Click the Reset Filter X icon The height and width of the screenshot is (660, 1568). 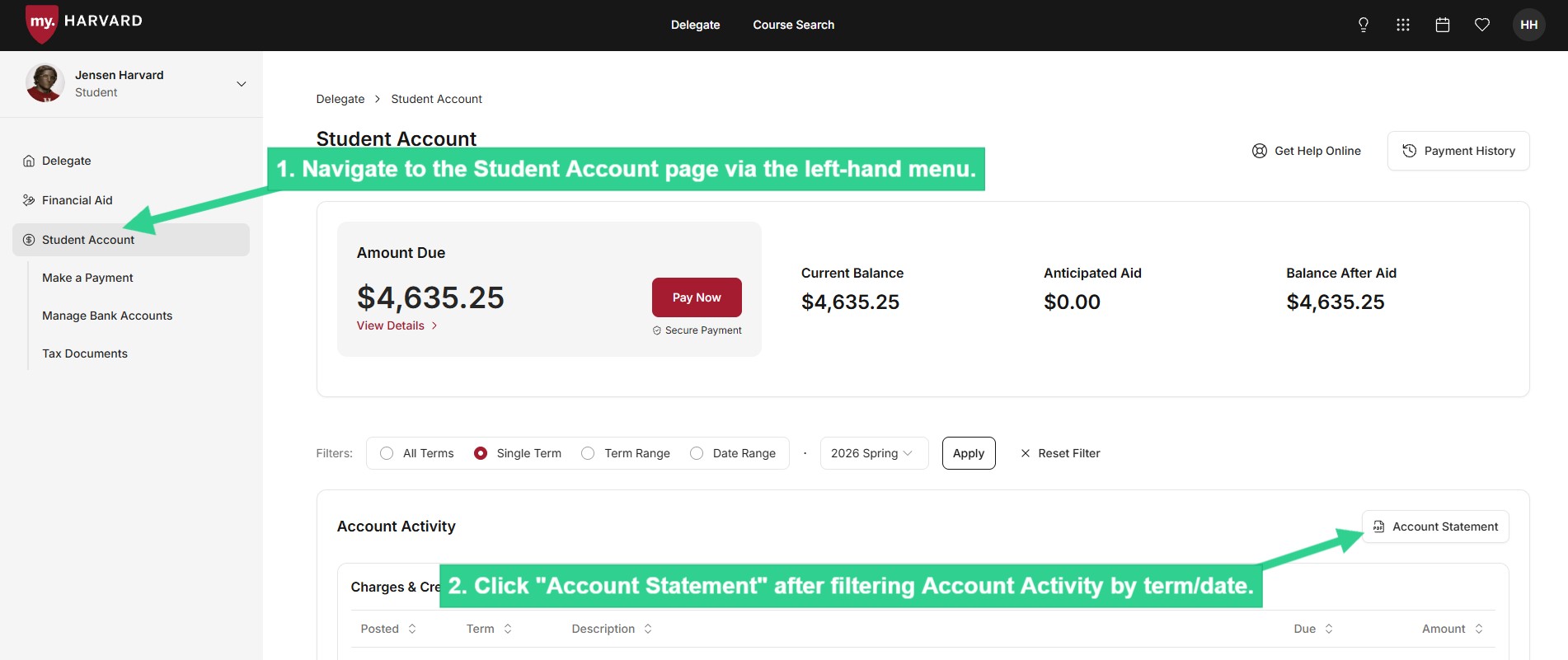[x=1026, y=453]
